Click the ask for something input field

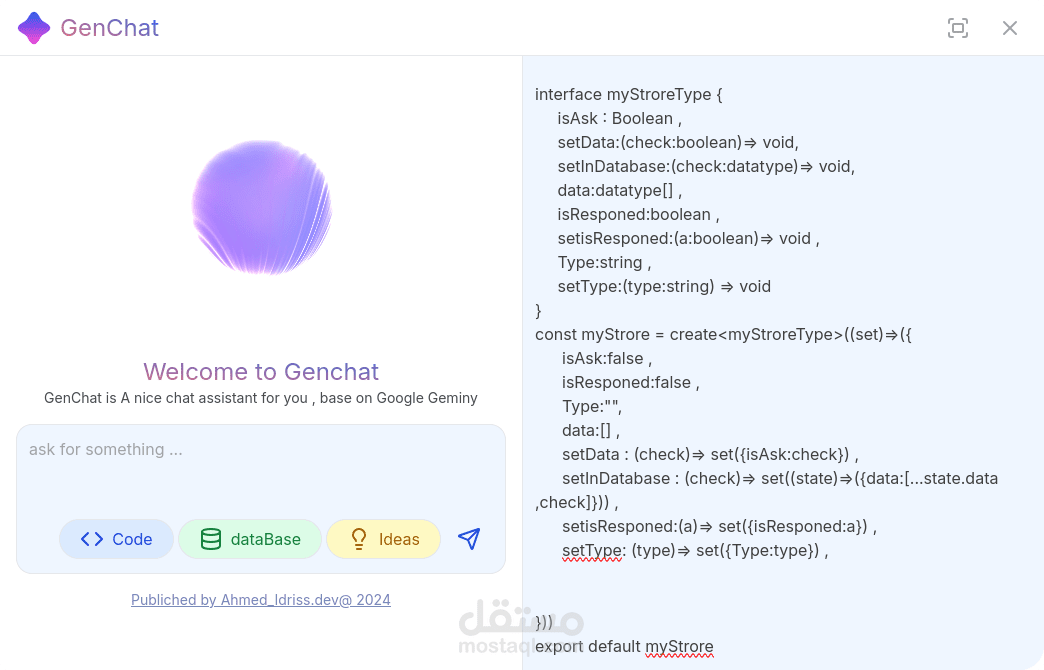[x=261, y=449]
